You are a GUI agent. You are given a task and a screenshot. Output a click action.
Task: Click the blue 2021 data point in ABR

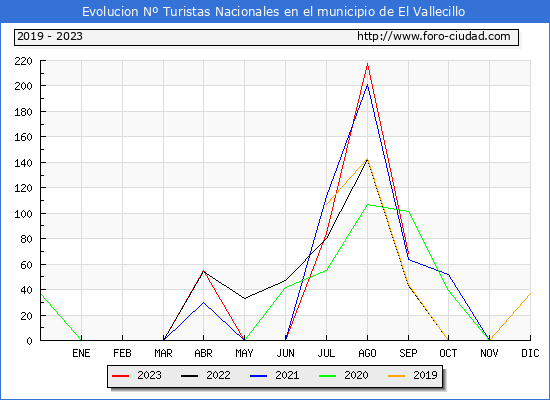203,302
